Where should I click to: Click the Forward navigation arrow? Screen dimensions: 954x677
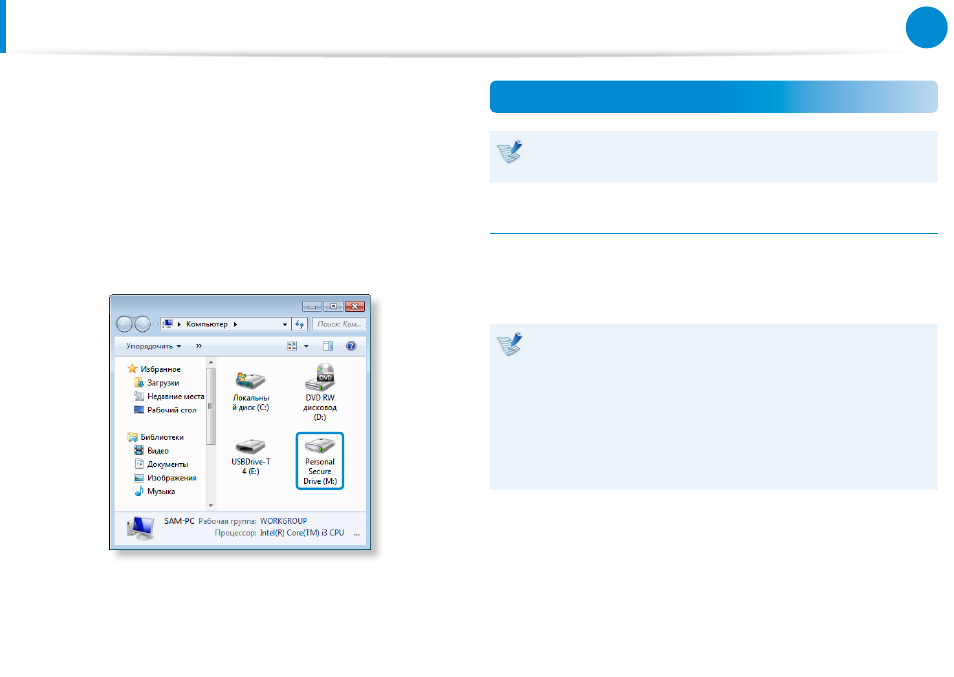tap(142, 324)
